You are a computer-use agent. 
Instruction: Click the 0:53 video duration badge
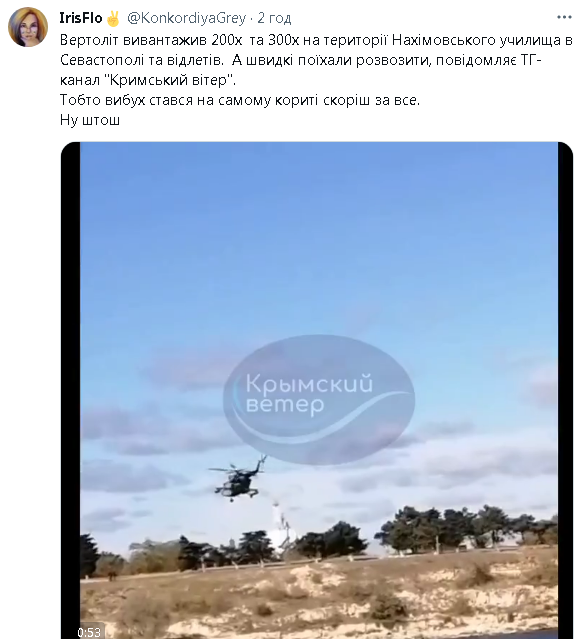(89, 632)
